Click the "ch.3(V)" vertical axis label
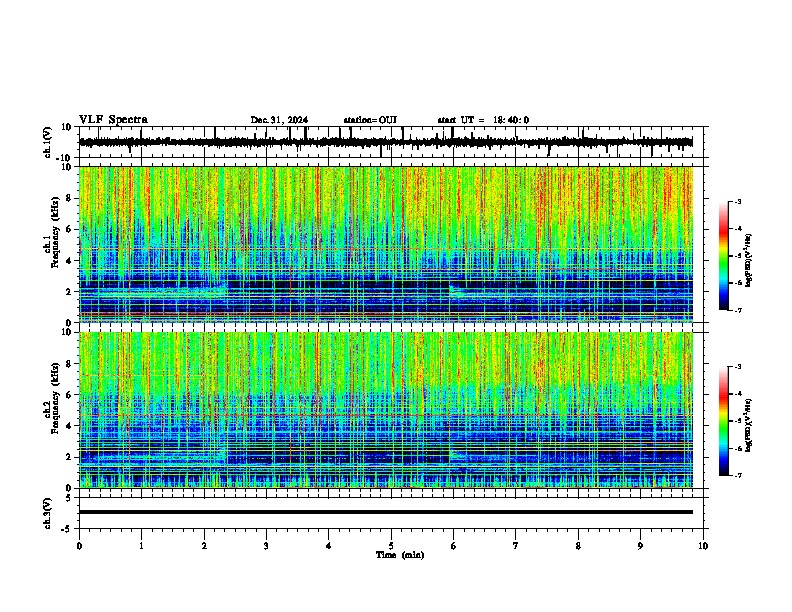 48,513
